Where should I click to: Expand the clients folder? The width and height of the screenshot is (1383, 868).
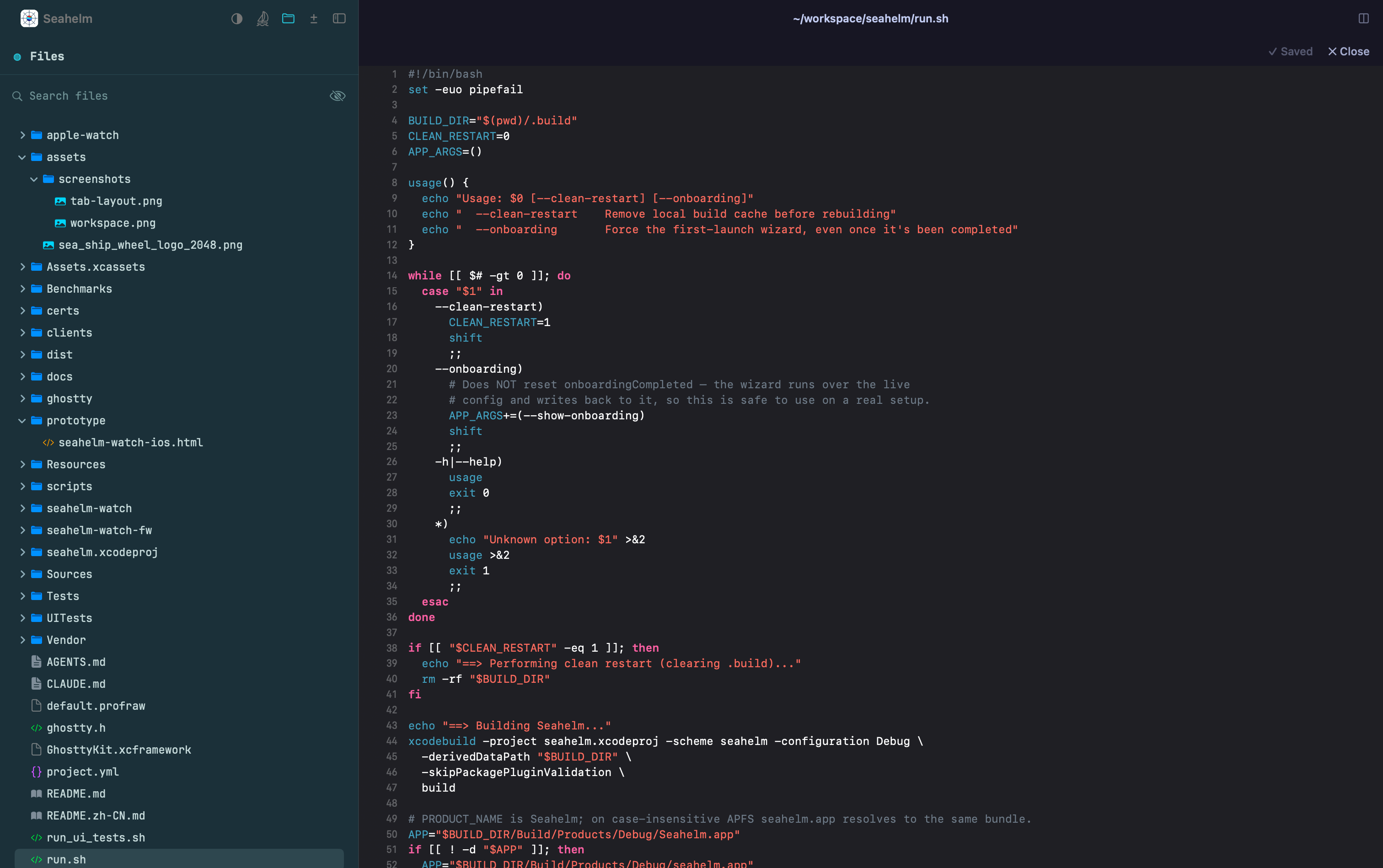[22, 333]
